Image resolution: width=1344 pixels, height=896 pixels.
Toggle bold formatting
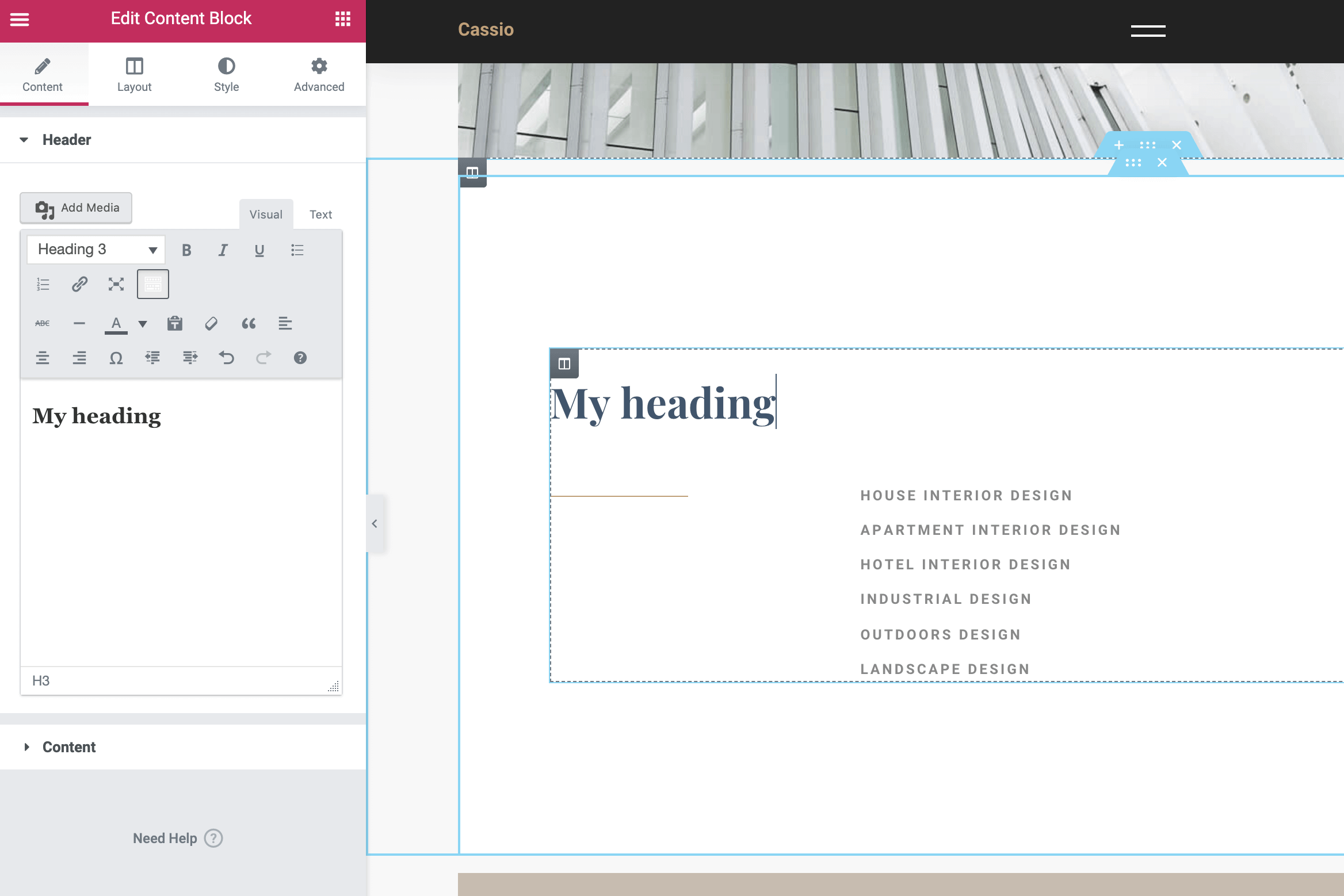pos(186,250)
